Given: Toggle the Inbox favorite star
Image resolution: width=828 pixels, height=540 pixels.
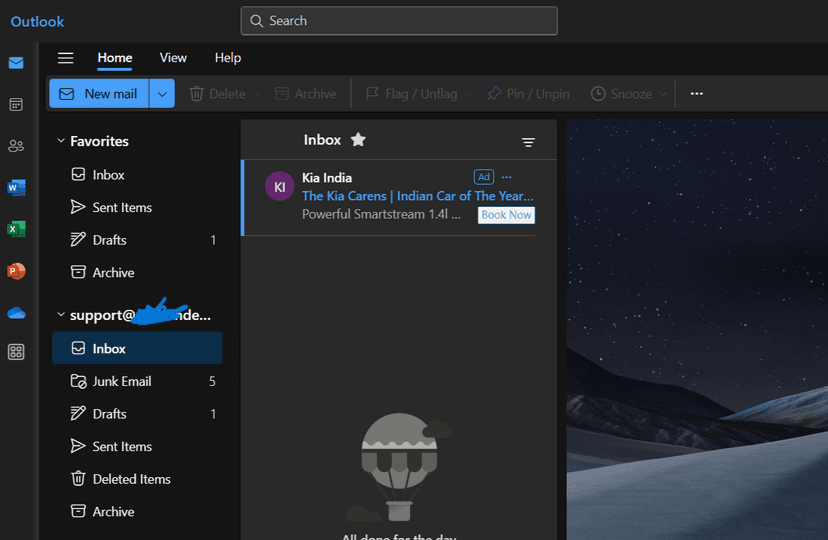Looking at the screenshot, I should coord(358,140).
